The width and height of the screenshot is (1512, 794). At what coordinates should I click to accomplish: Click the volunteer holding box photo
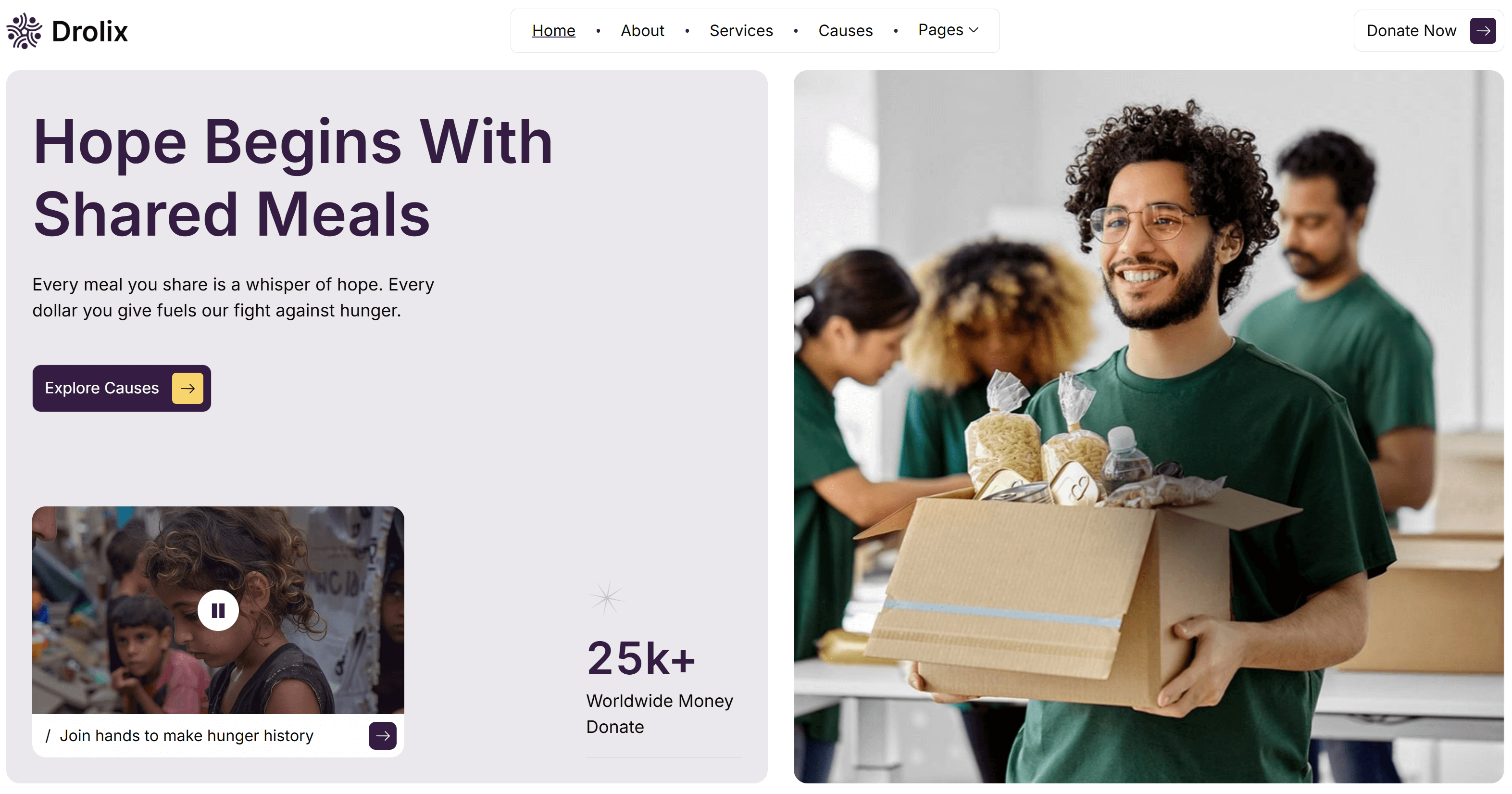click(x=1149, y=427)
